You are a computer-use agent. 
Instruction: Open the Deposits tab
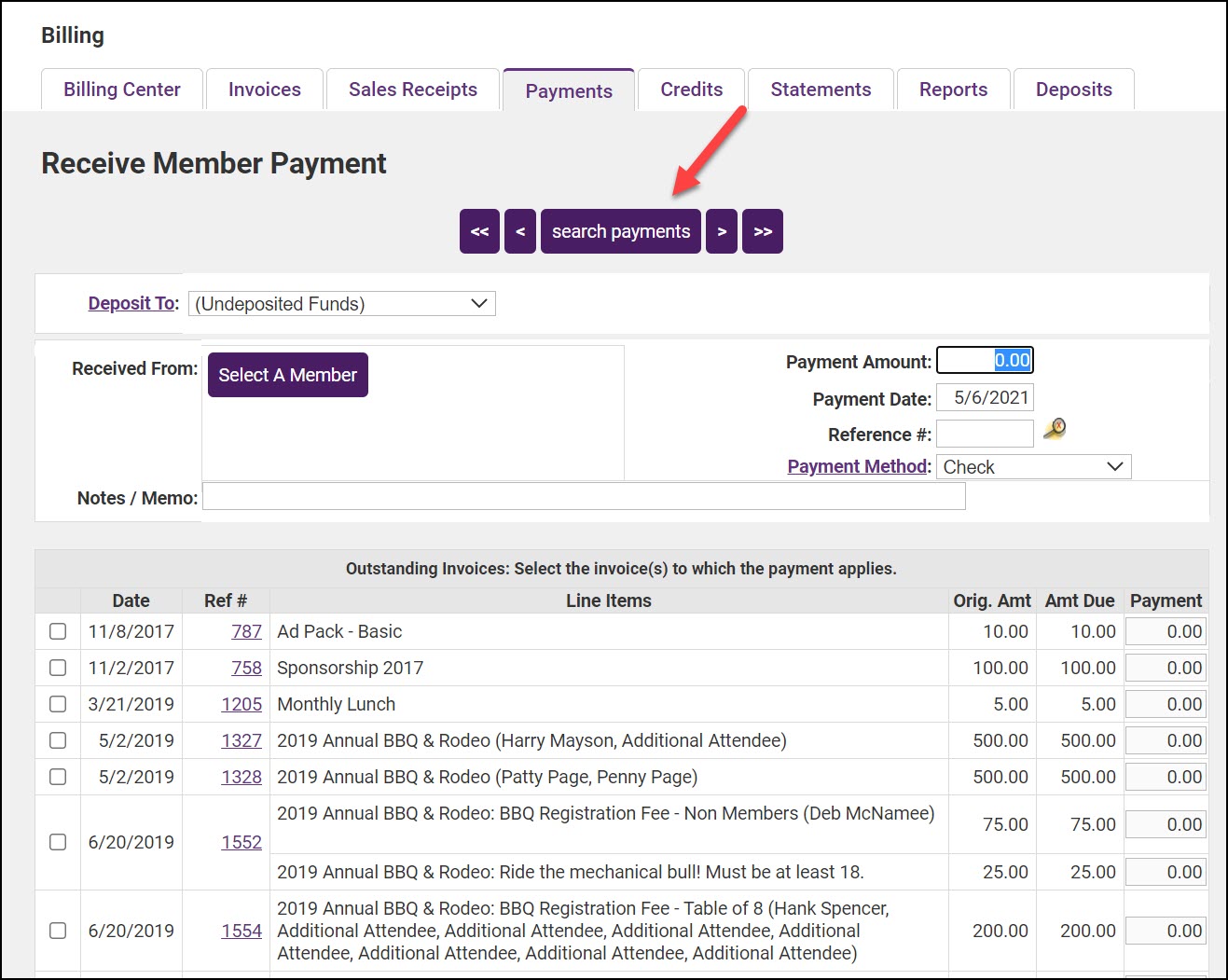click(1073, 90)
